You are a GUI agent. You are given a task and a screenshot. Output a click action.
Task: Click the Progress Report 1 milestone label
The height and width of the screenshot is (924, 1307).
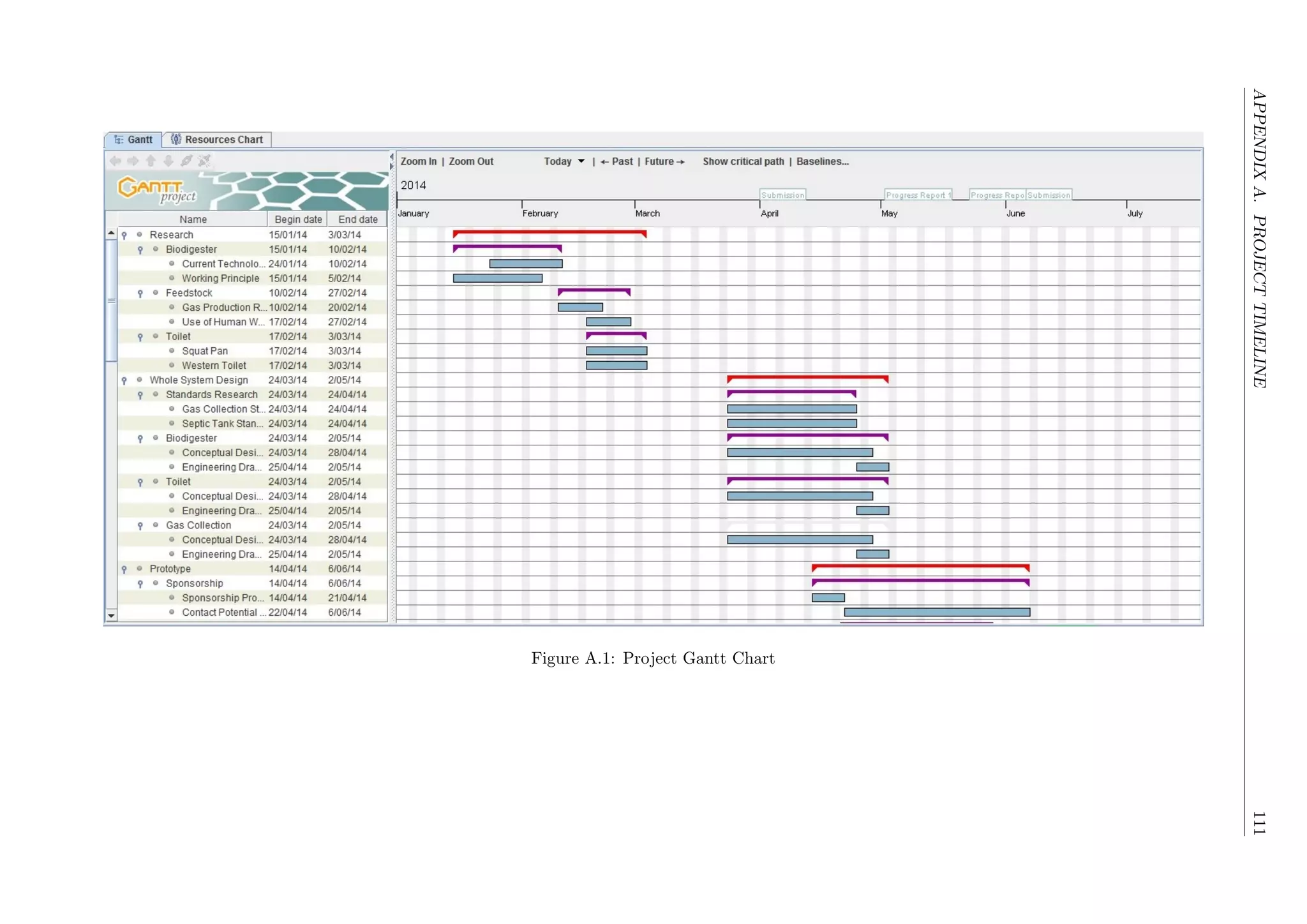918,195
